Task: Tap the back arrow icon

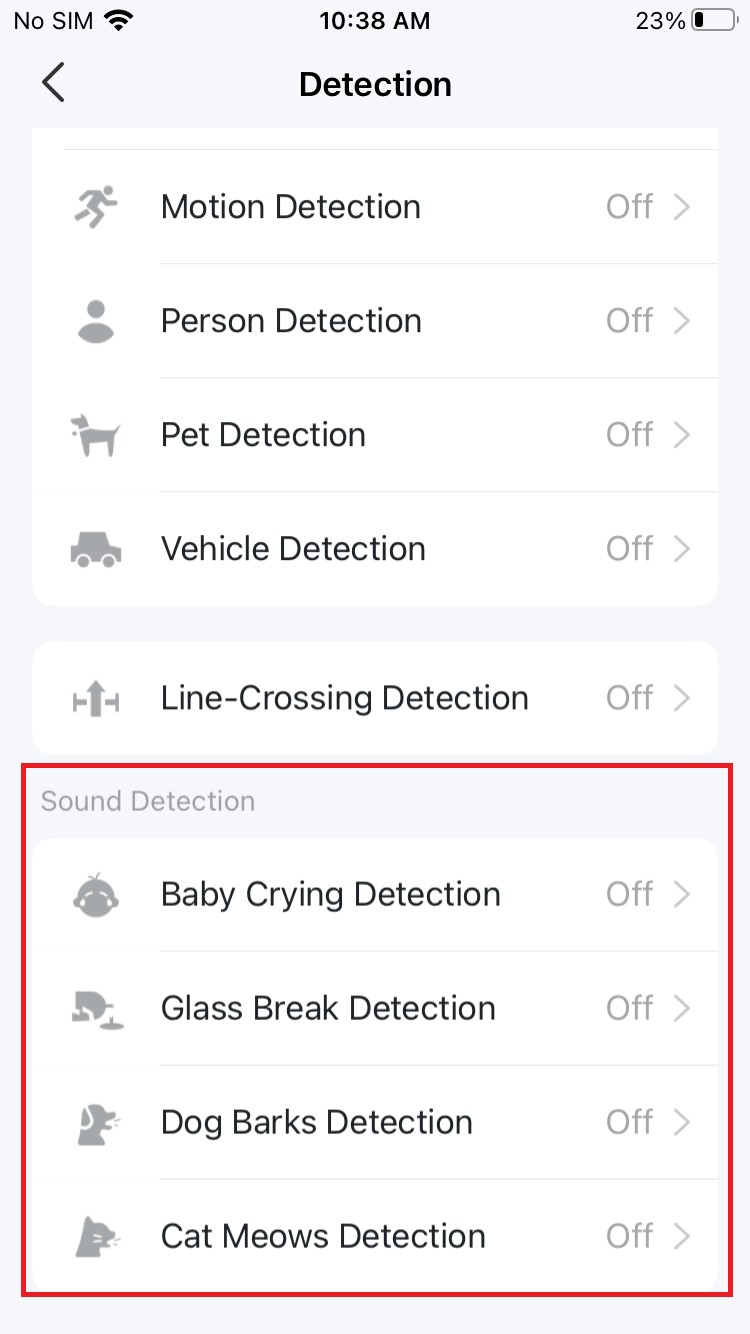Action: coord(53,83)
